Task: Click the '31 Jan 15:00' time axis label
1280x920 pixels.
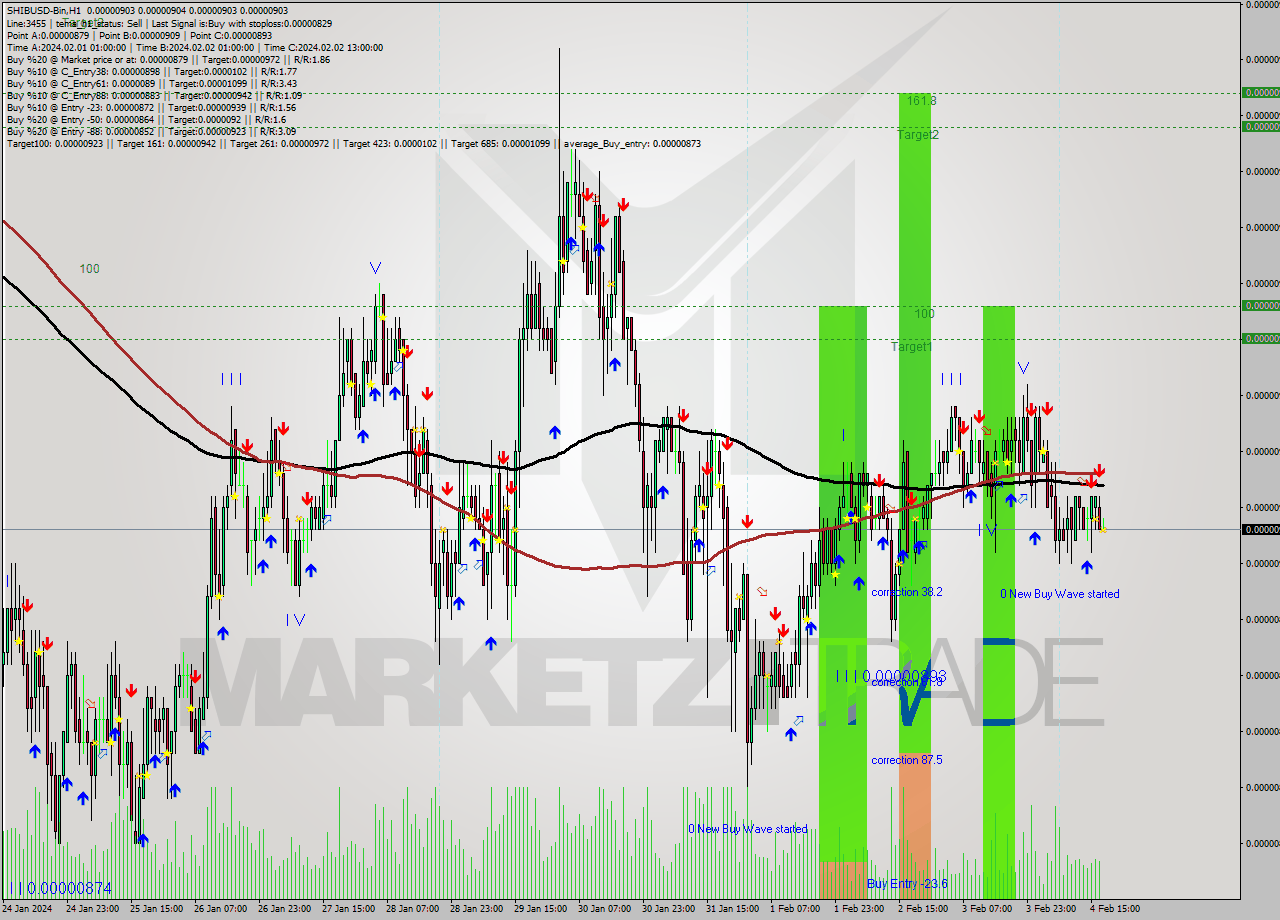Action: point(732,909)
